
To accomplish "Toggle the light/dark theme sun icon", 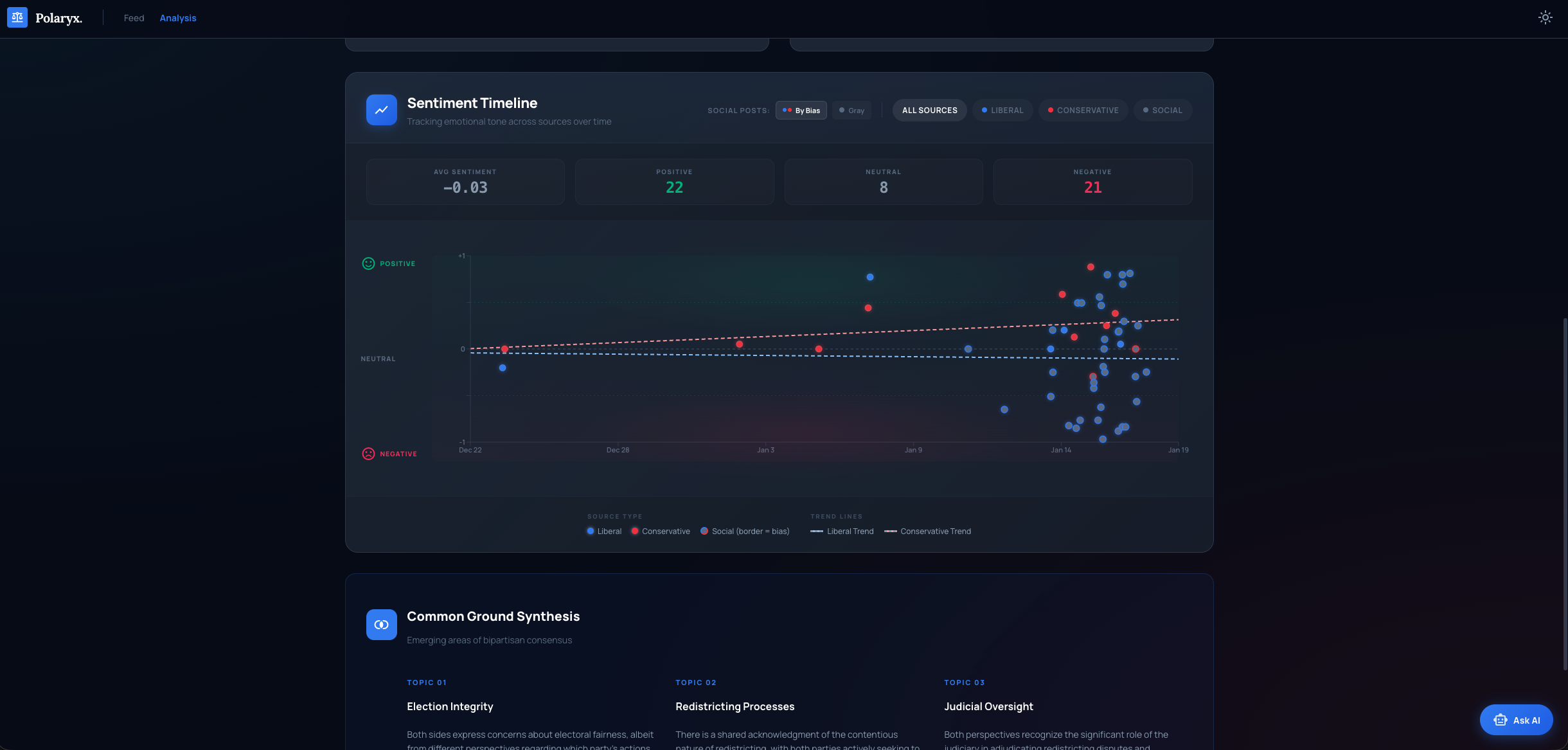I will [x=1545, y=17].
